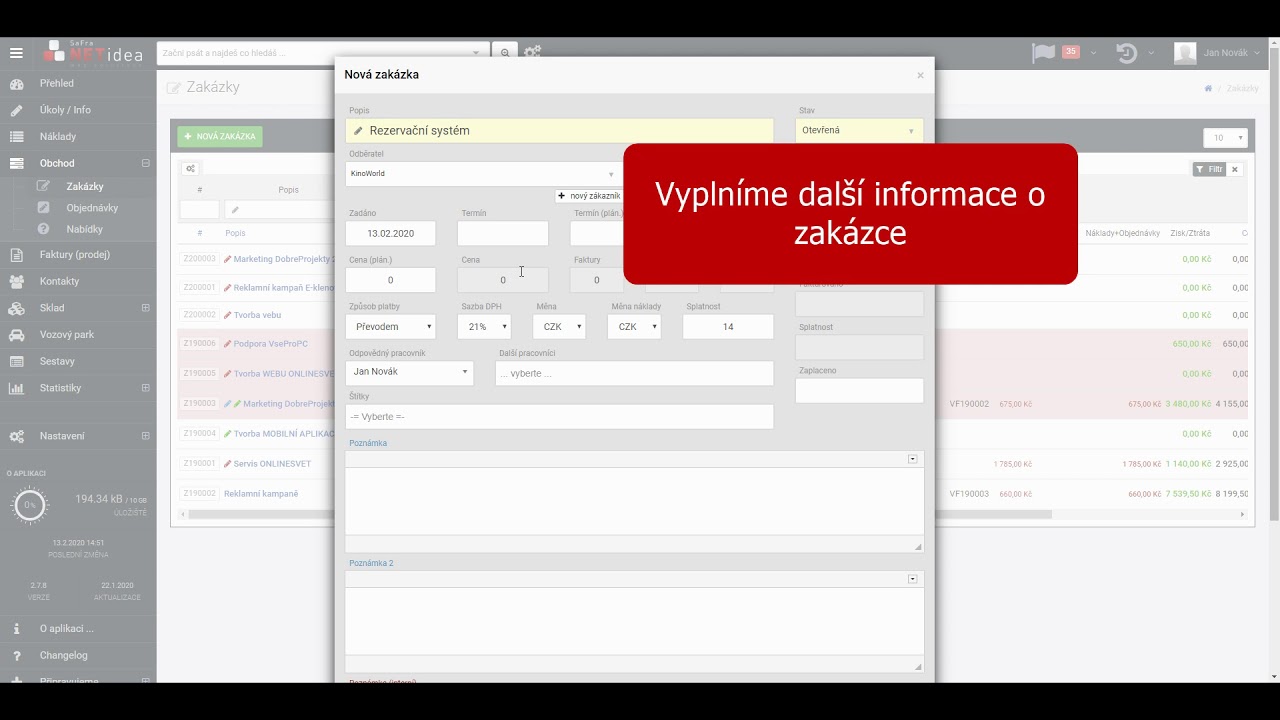The image size is (1280, 720).
Task: Click the Zadáno date field
Action: 391,233
